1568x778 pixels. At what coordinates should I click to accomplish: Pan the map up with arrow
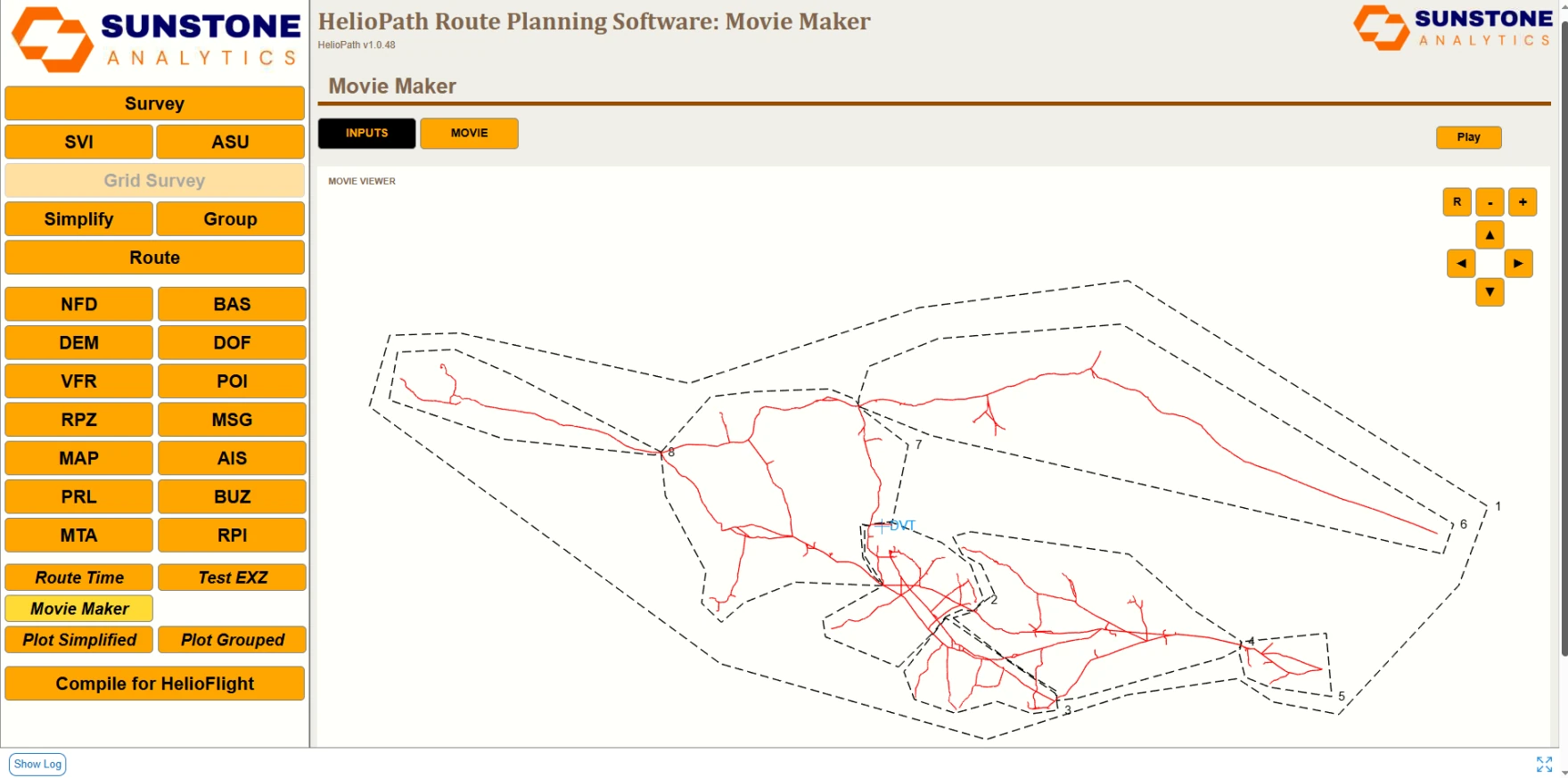(1490, 235)
